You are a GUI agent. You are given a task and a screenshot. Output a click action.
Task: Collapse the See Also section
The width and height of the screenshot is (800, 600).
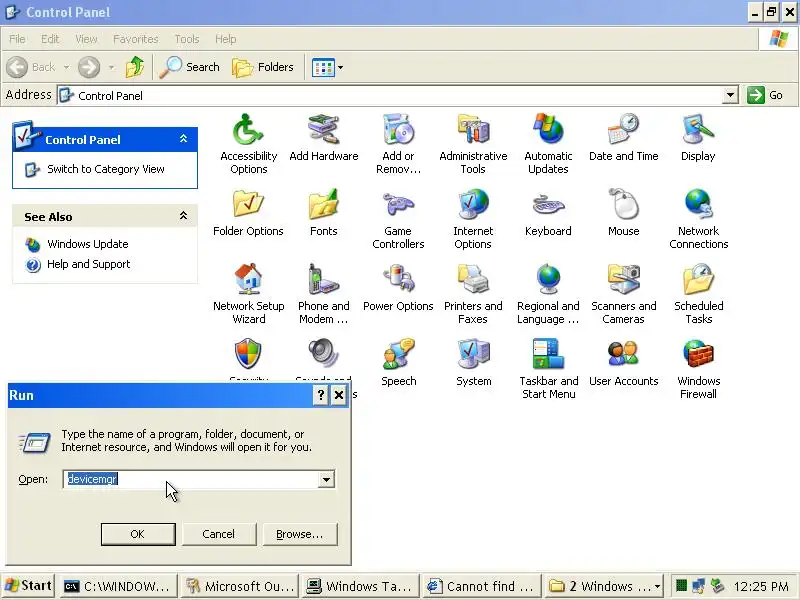pyautogui.click(x=183, y=216)
